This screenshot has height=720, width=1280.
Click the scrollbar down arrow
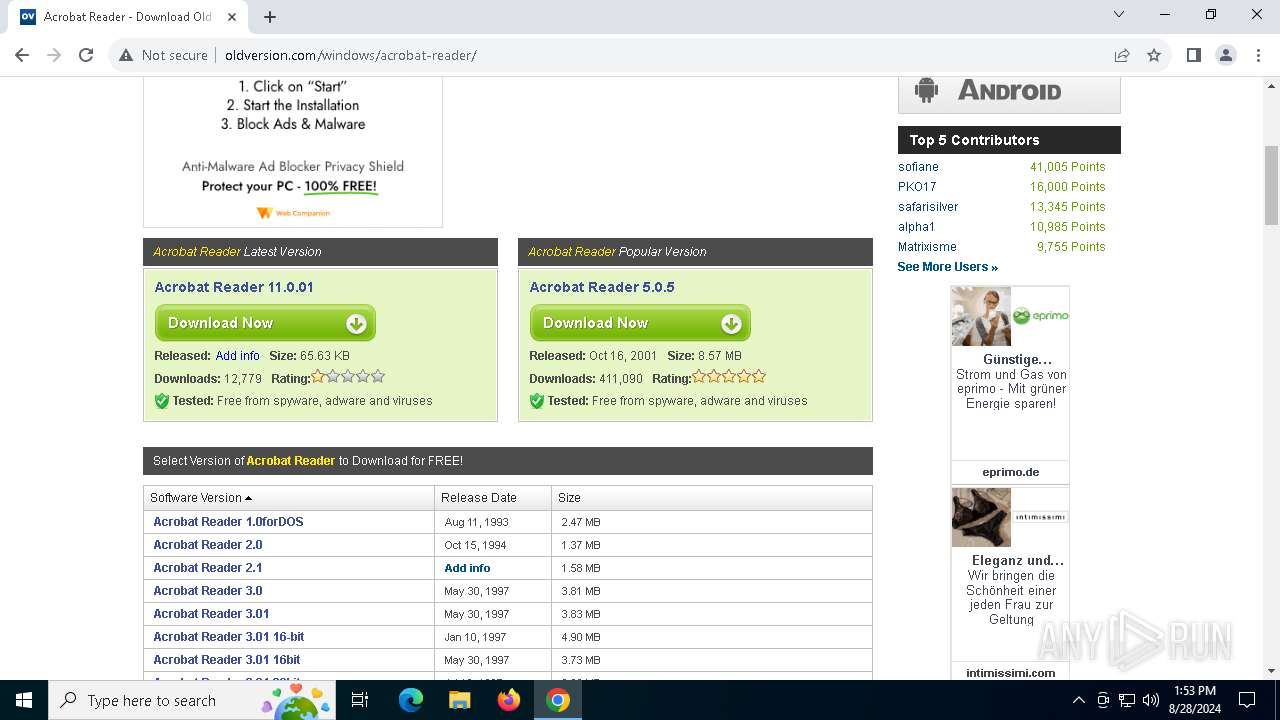pyautogui.click(x=1272, y=671)
